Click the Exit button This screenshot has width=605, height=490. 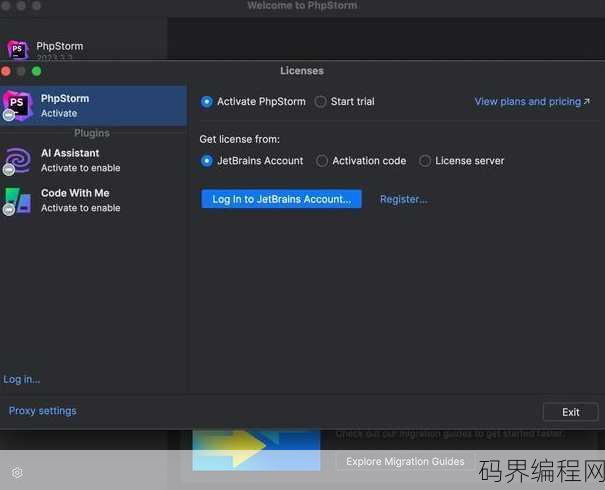click(x=571, y=412)
